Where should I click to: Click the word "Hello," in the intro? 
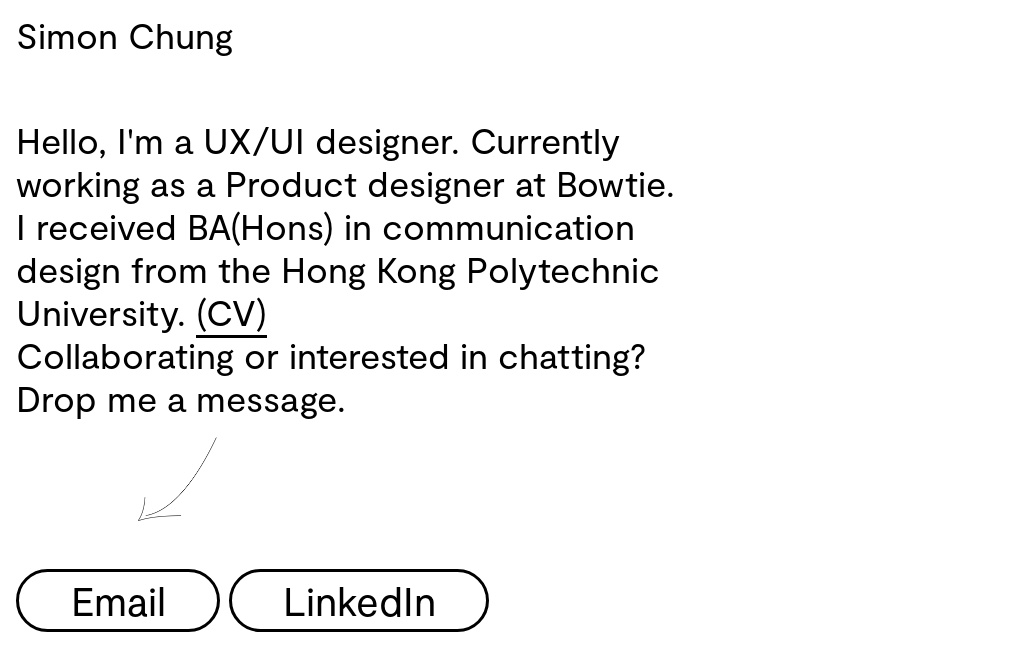(62, 142)
